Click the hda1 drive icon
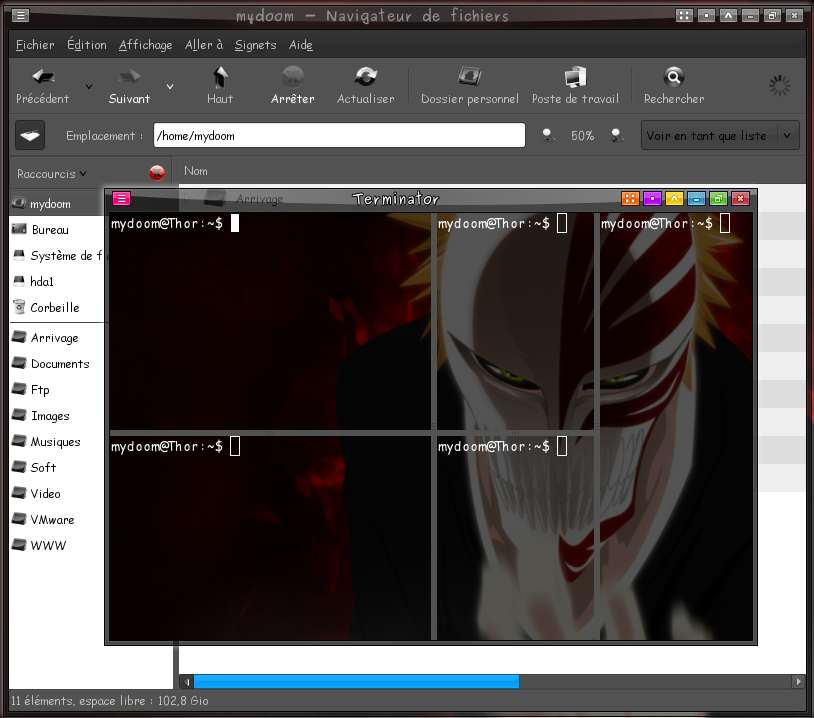 click(x=19, y=281)
